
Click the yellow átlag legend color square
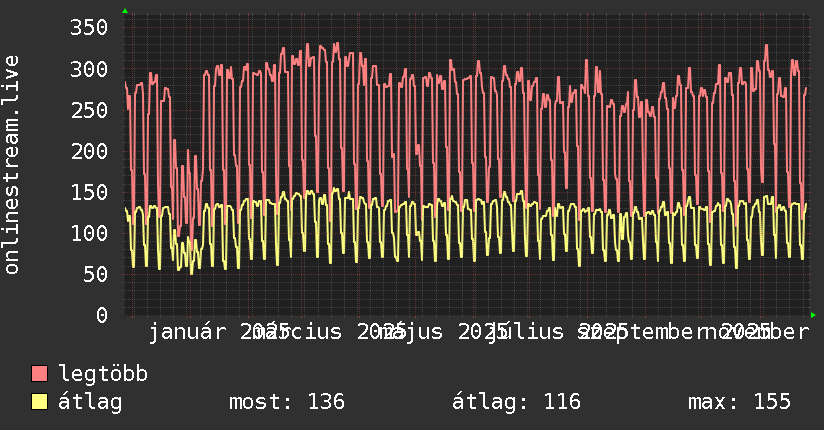(39, 402)
